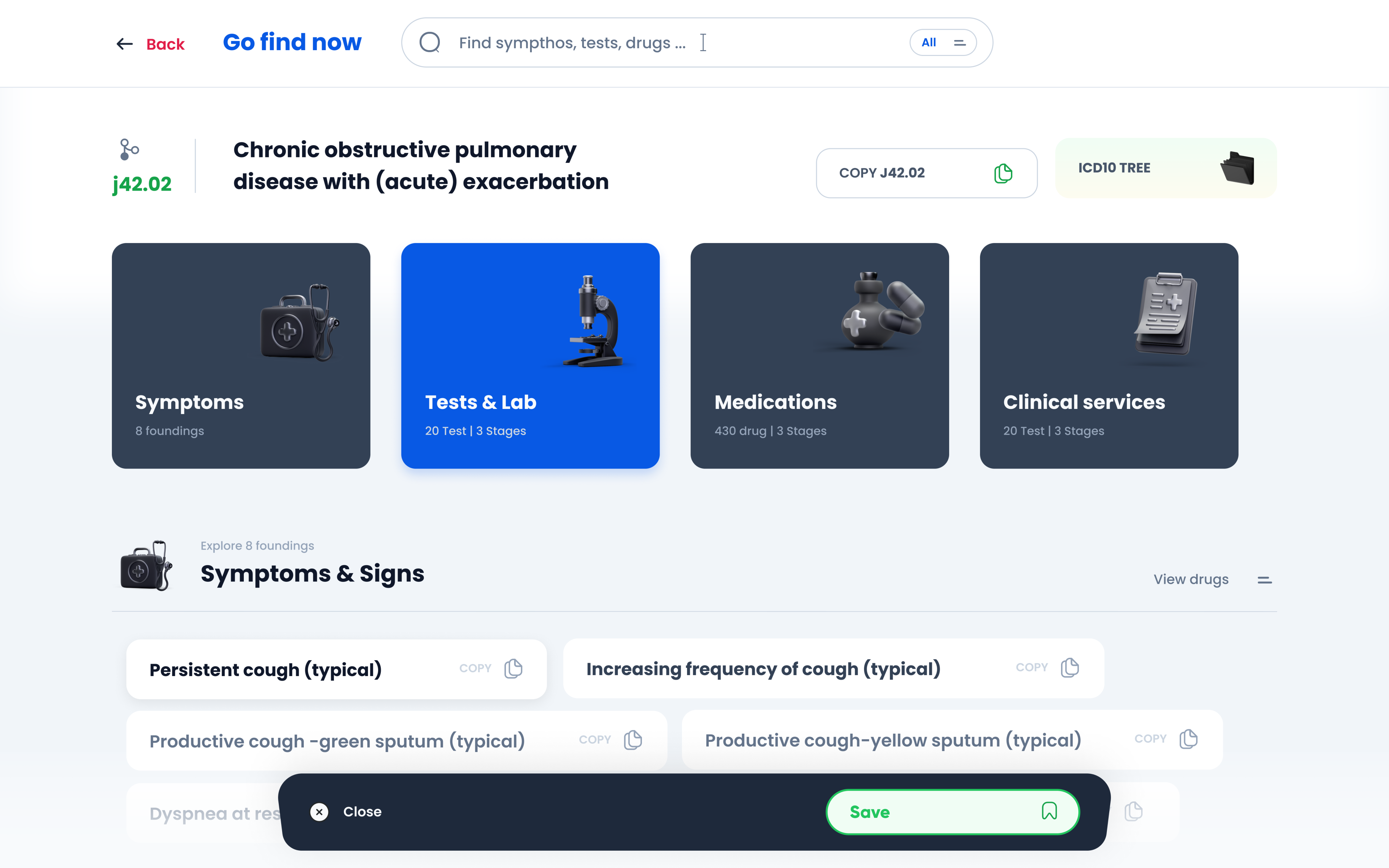1389x868 pixels.
Task: Select the green j42.02 code text
Action: point(142,184)
